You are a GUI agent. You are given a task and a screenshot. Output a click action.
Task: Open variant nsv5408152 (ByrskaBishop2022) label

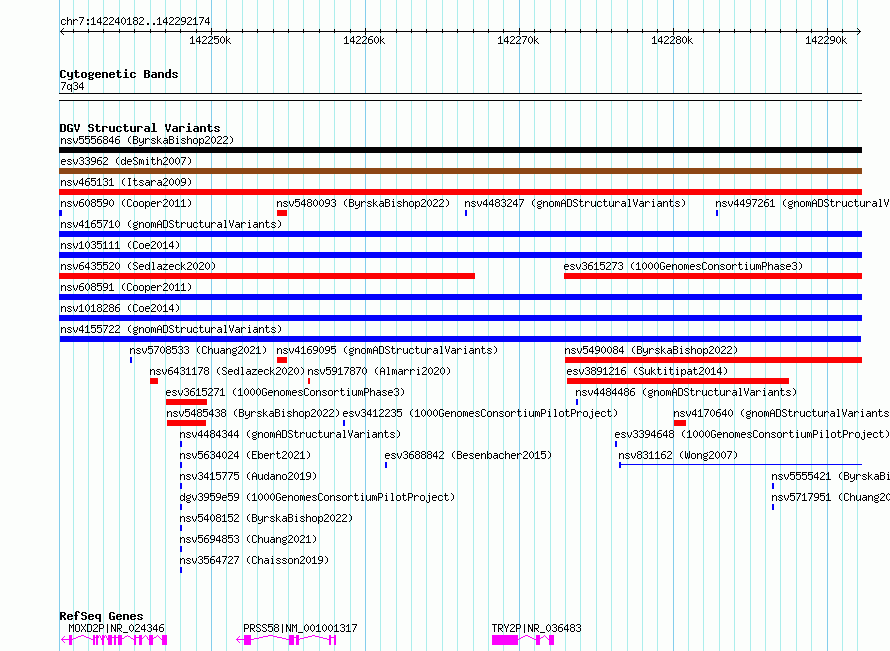(x=266, y=518)
